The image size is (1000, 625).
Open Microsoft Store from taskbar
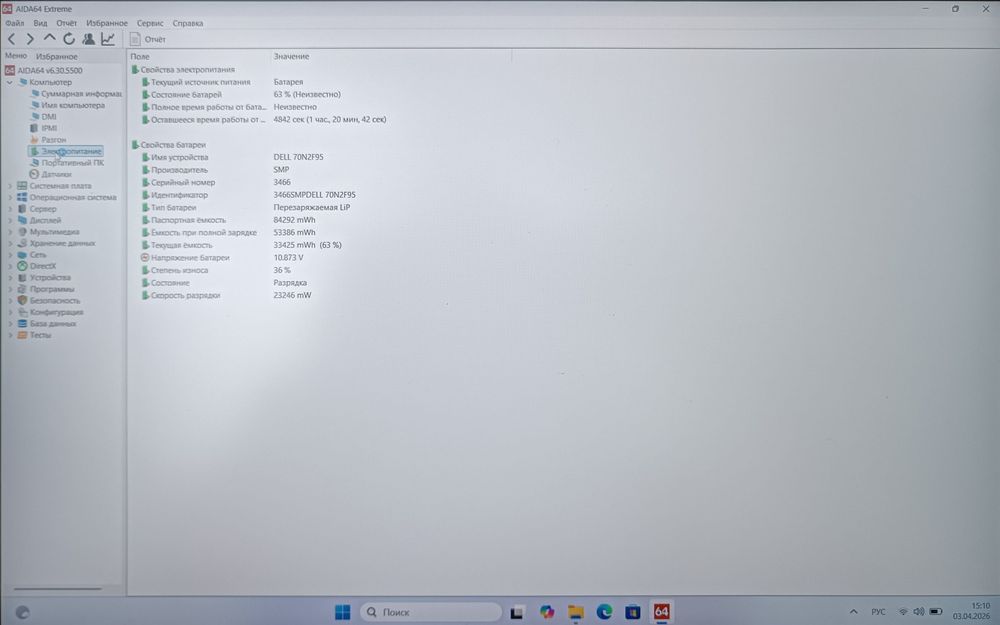(633, 612)
